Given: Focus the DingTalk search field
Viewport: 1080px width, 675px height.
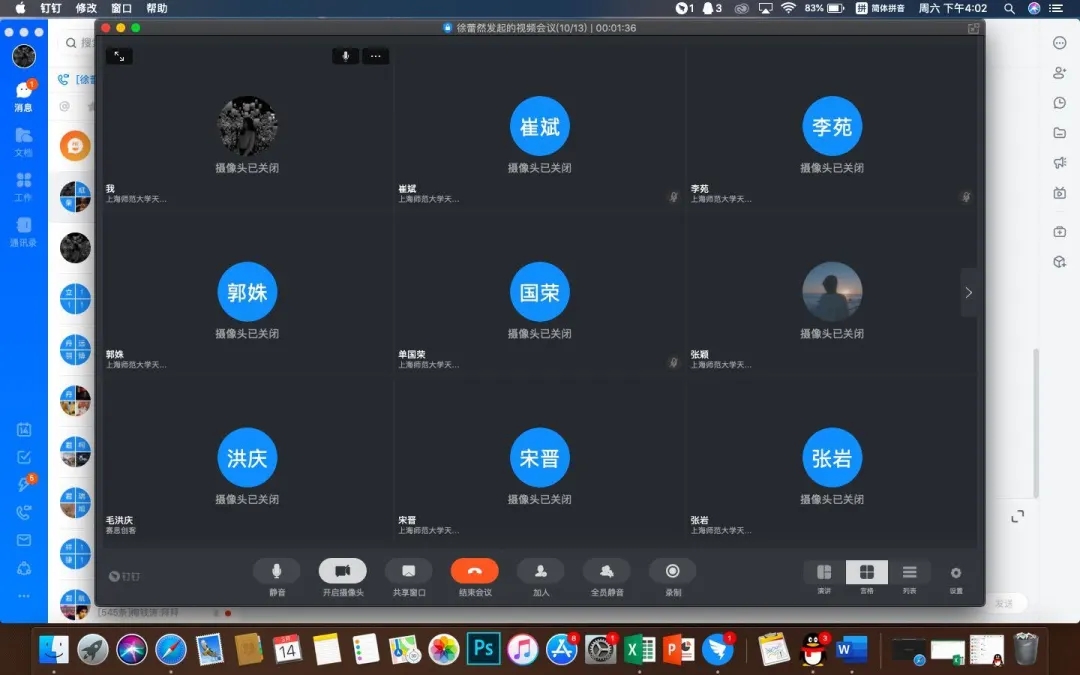Looking at the screenshot, I should pos(79,43).
